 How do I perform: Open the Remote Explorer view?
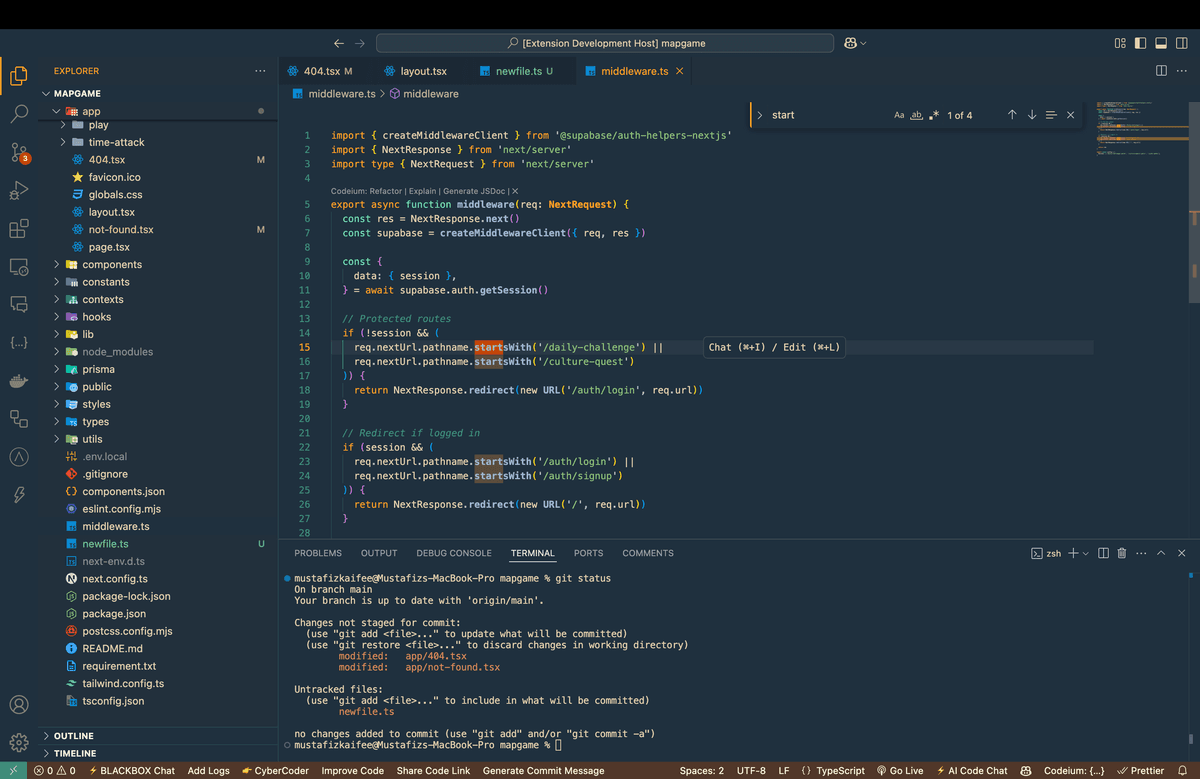coord(18,267)
